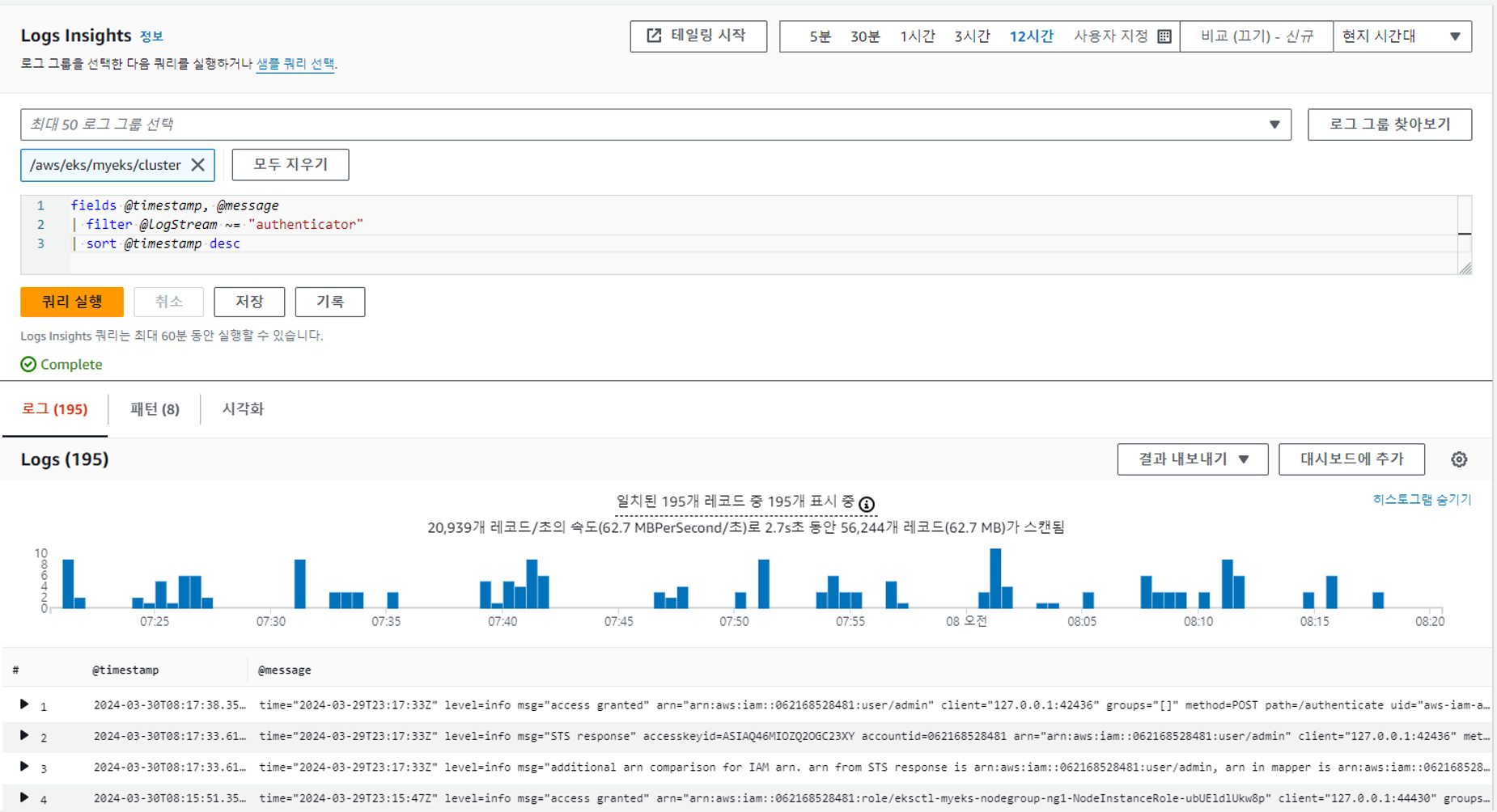The image size is (1497, 812).
Task: Choose the 사용자 지정 custom time range
Action: [1111, 36]
